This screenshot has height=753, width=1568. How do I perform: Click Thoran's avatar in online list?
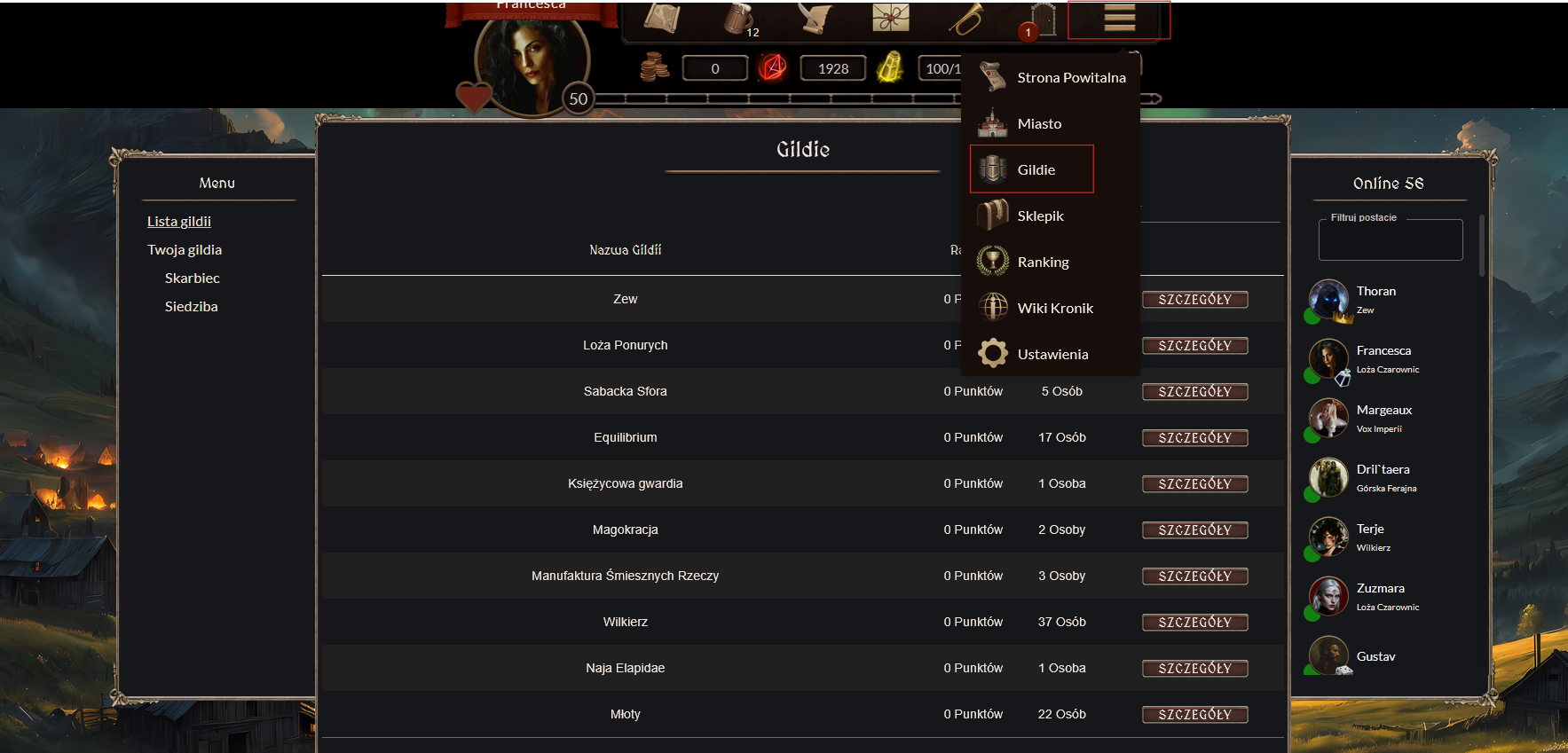pyautogui.click(x=1328, y=300)
